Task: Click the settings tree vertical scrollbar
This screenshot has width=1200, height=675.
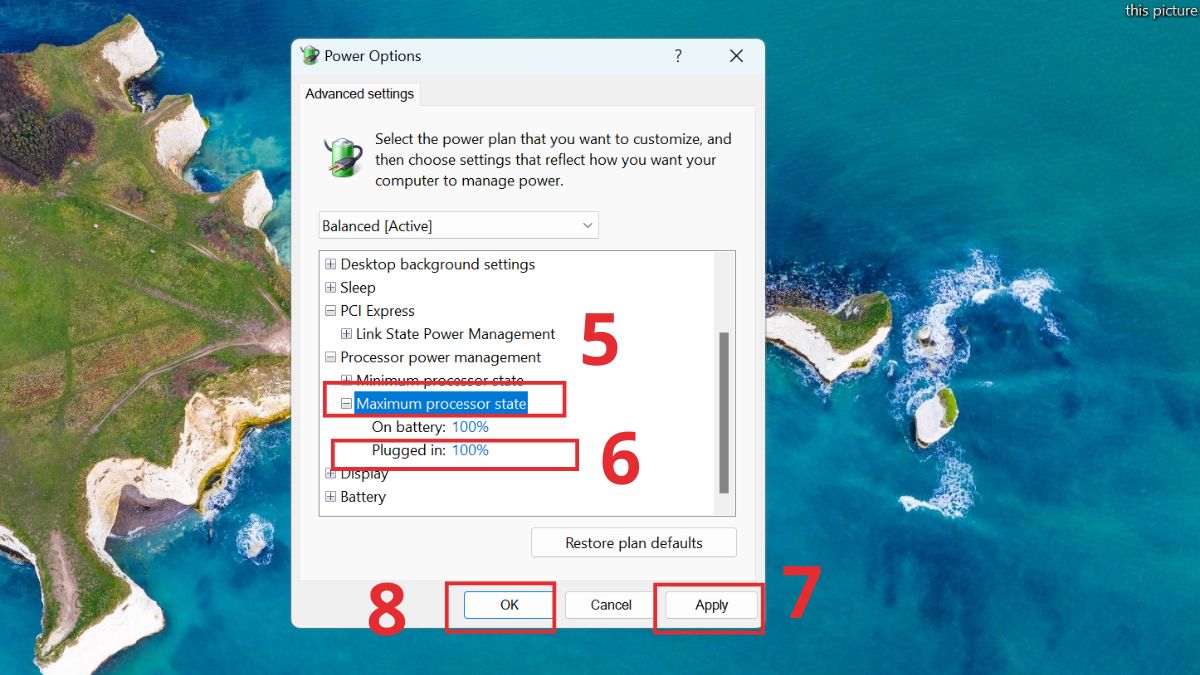Action: (724, 412)
